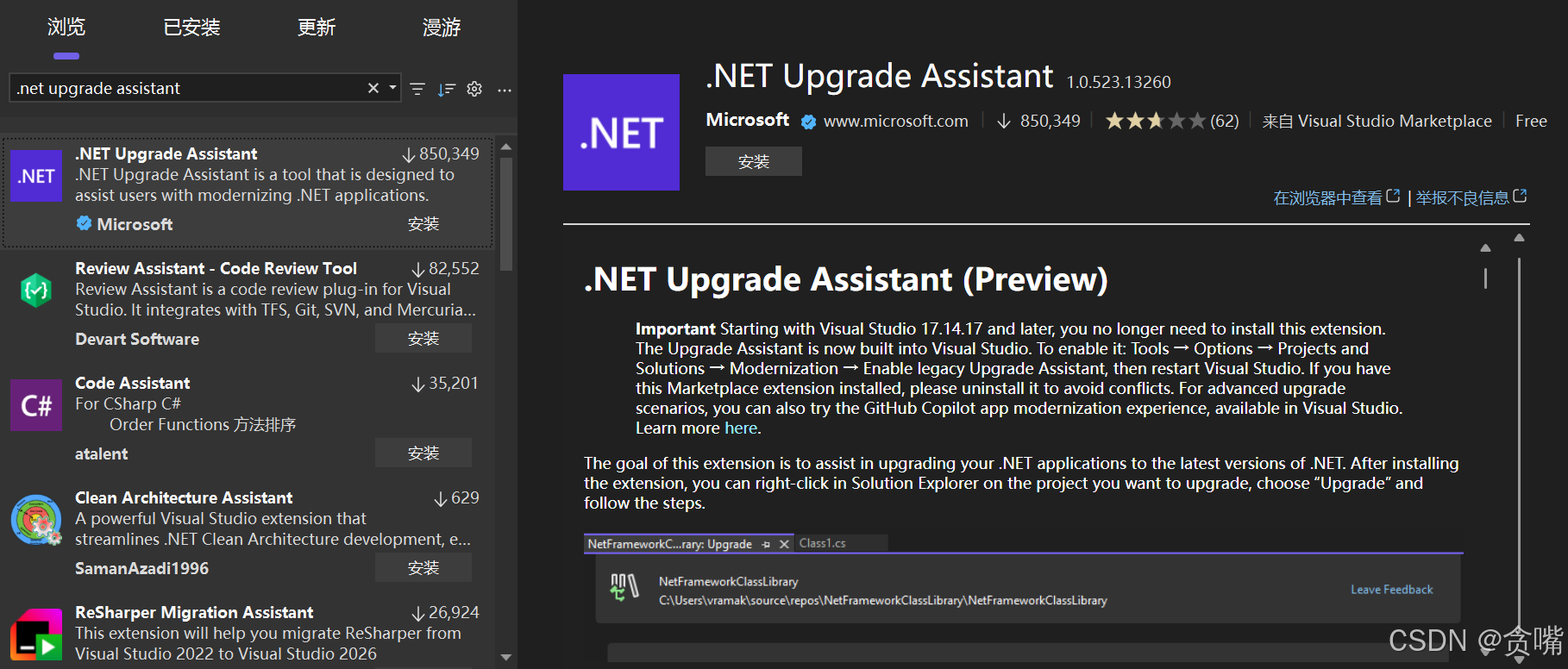This screenshot has height=669, width=1568.
Task: Select the ReSharper Migration Assistant icon
Action: (x=36, y=635)
